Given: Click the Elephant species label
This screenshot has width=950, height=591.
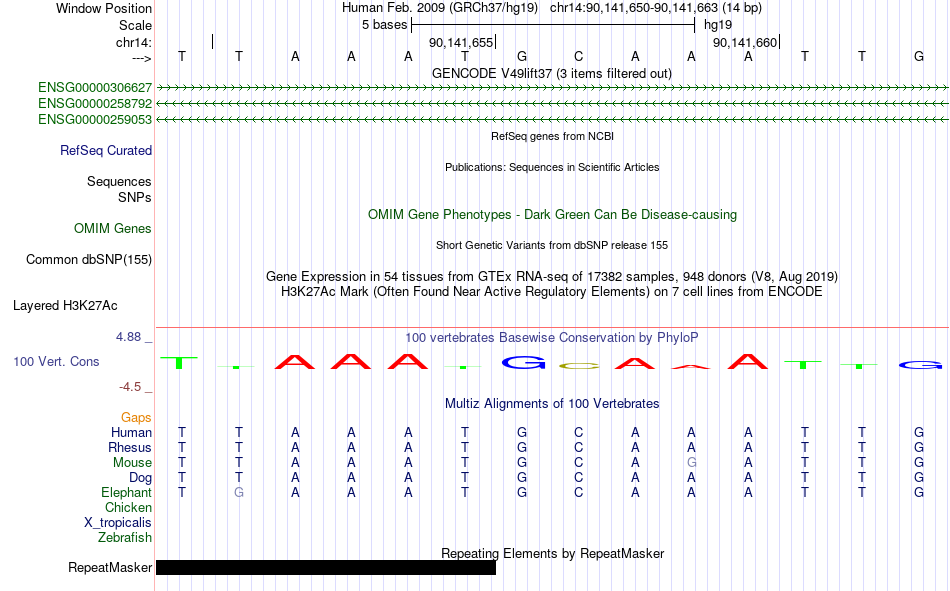Looking at the screenshot, I should 126,492.
